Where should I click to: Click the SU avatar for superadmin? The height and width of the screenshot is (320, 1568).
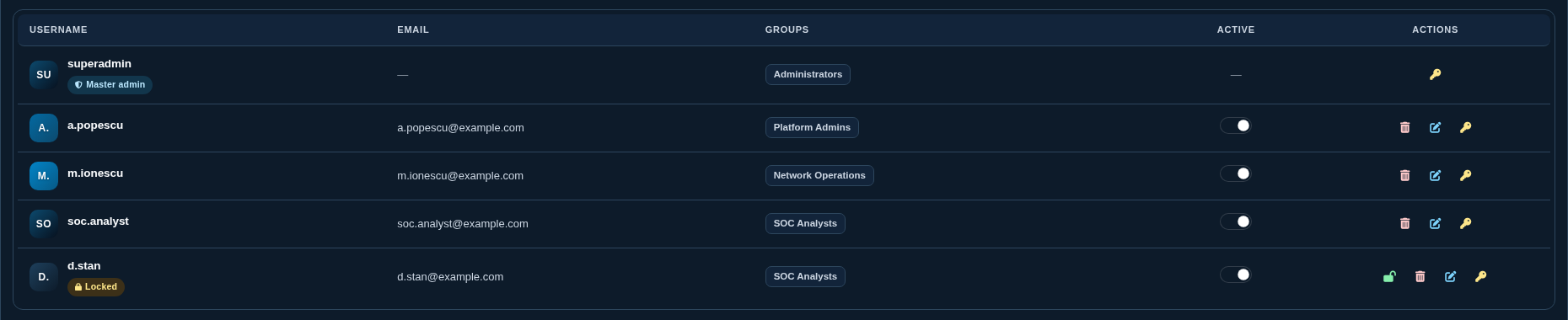(44, 74)
